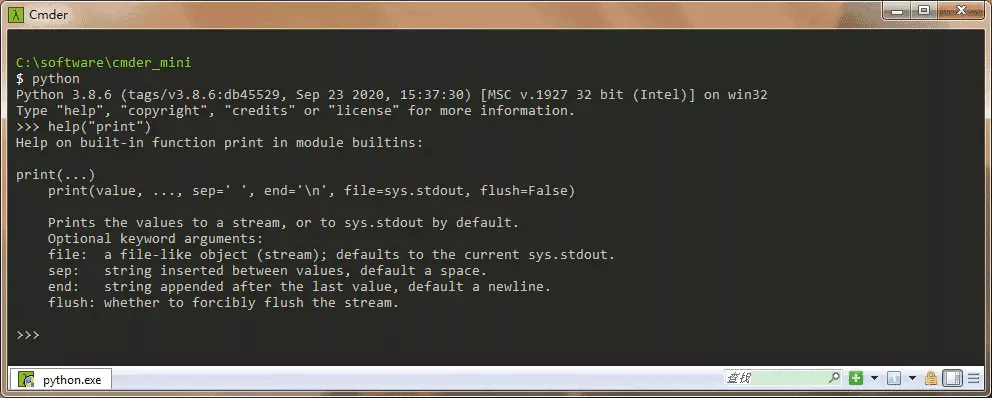Open the new console dropdown arrow
This screenshot has height=398, width=992.
874,378
